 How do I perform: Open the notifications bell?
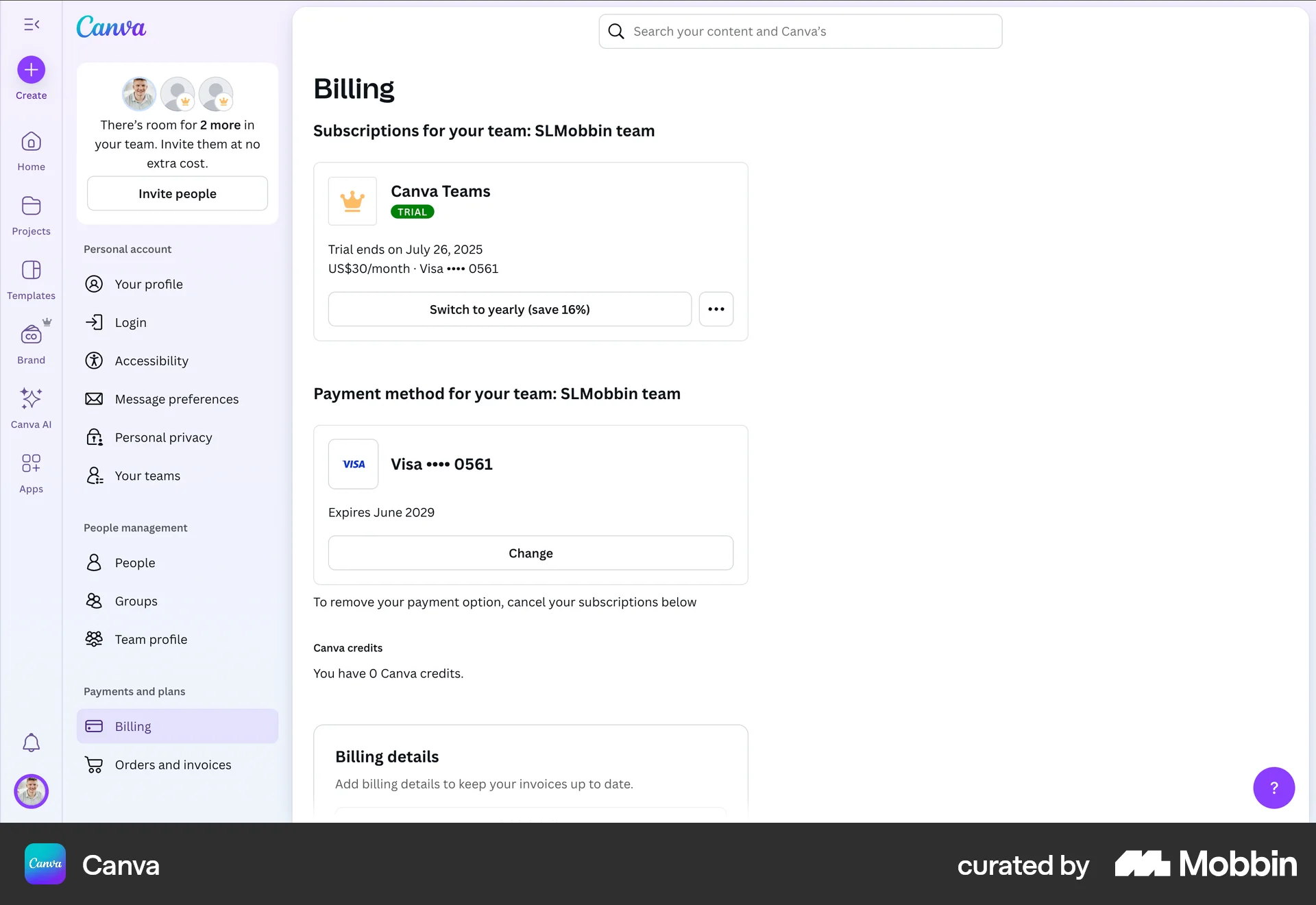(x=31, y=743)
